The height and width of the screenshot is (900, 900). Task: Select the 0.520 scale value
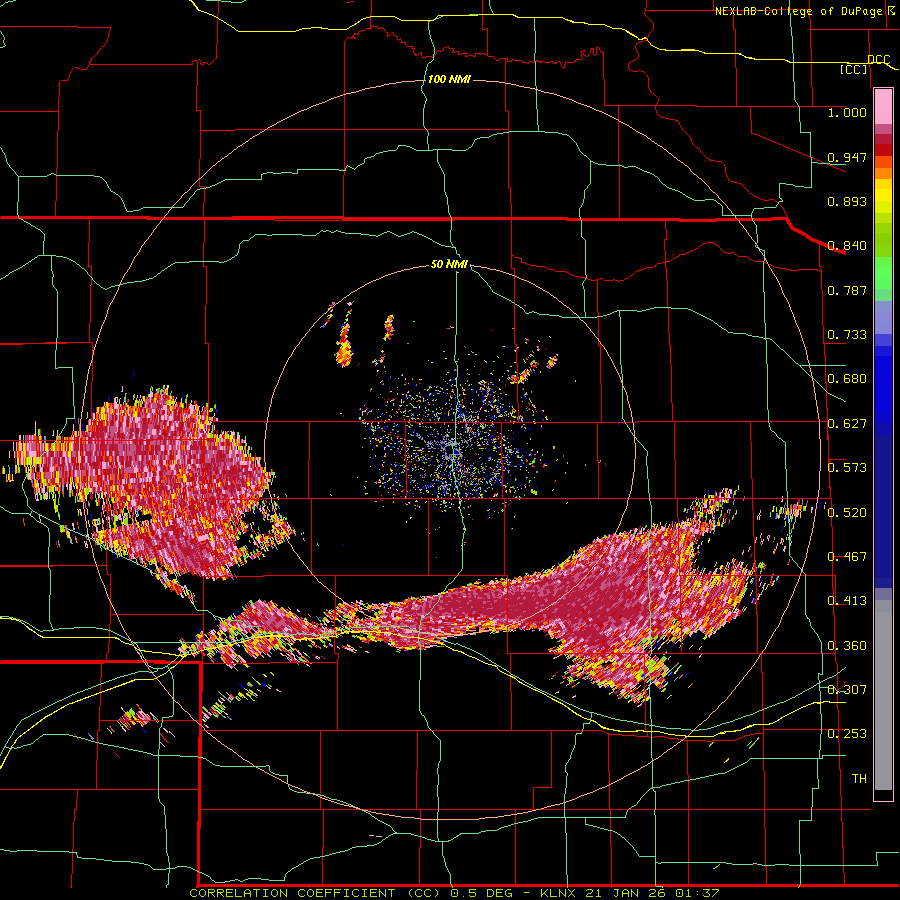pyautogui.click(x=847, y=513)
